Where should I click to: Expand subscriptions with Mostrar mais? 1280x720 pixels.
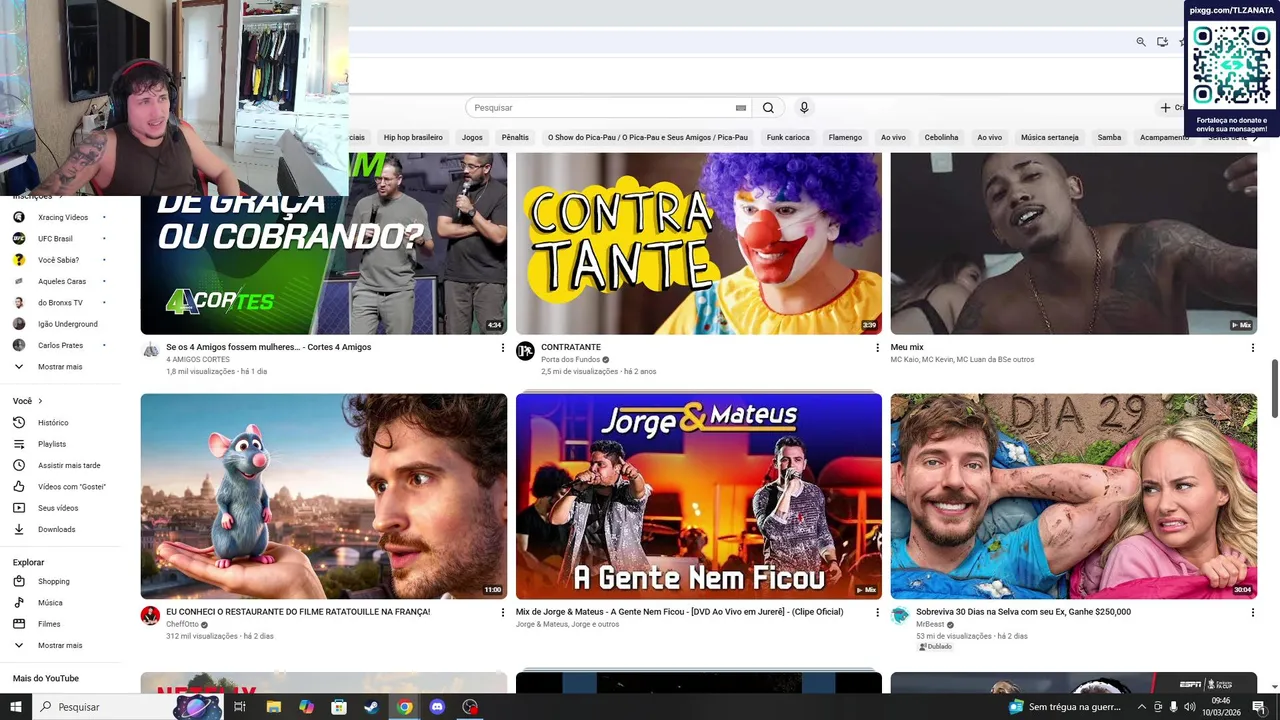(60, 367)
